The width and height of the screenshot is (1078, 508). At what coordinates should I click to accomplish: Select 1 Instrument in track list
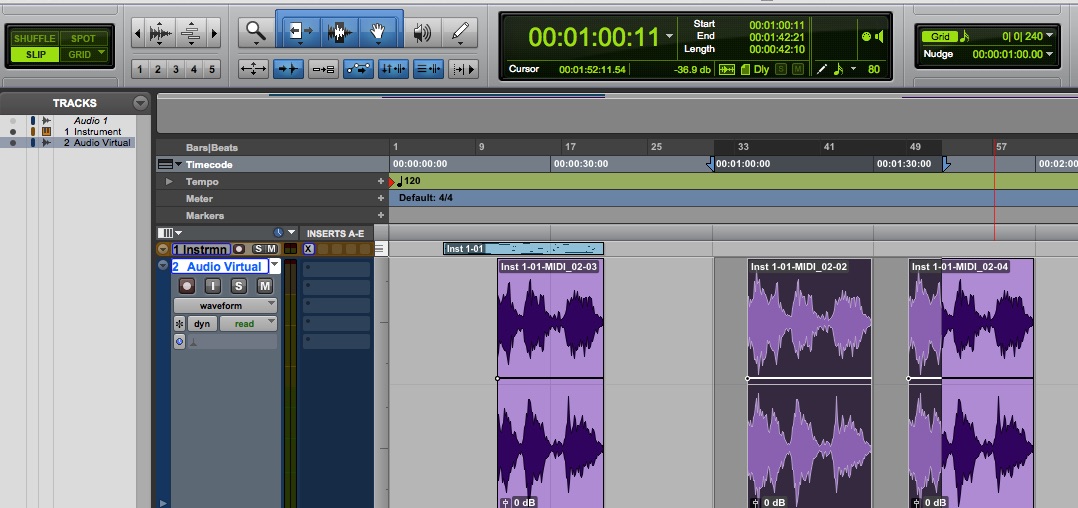[92, 131]
